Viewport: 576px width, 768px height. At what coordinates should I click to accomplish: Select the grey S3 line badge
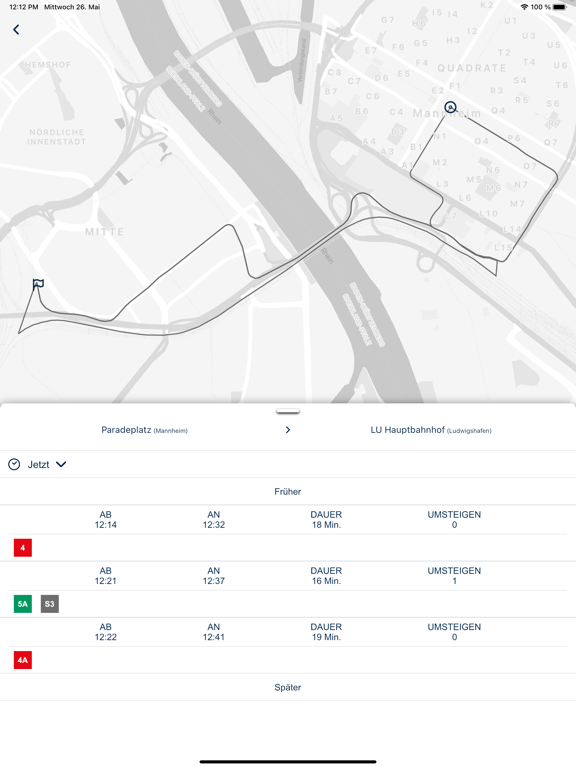pos(49,604)
